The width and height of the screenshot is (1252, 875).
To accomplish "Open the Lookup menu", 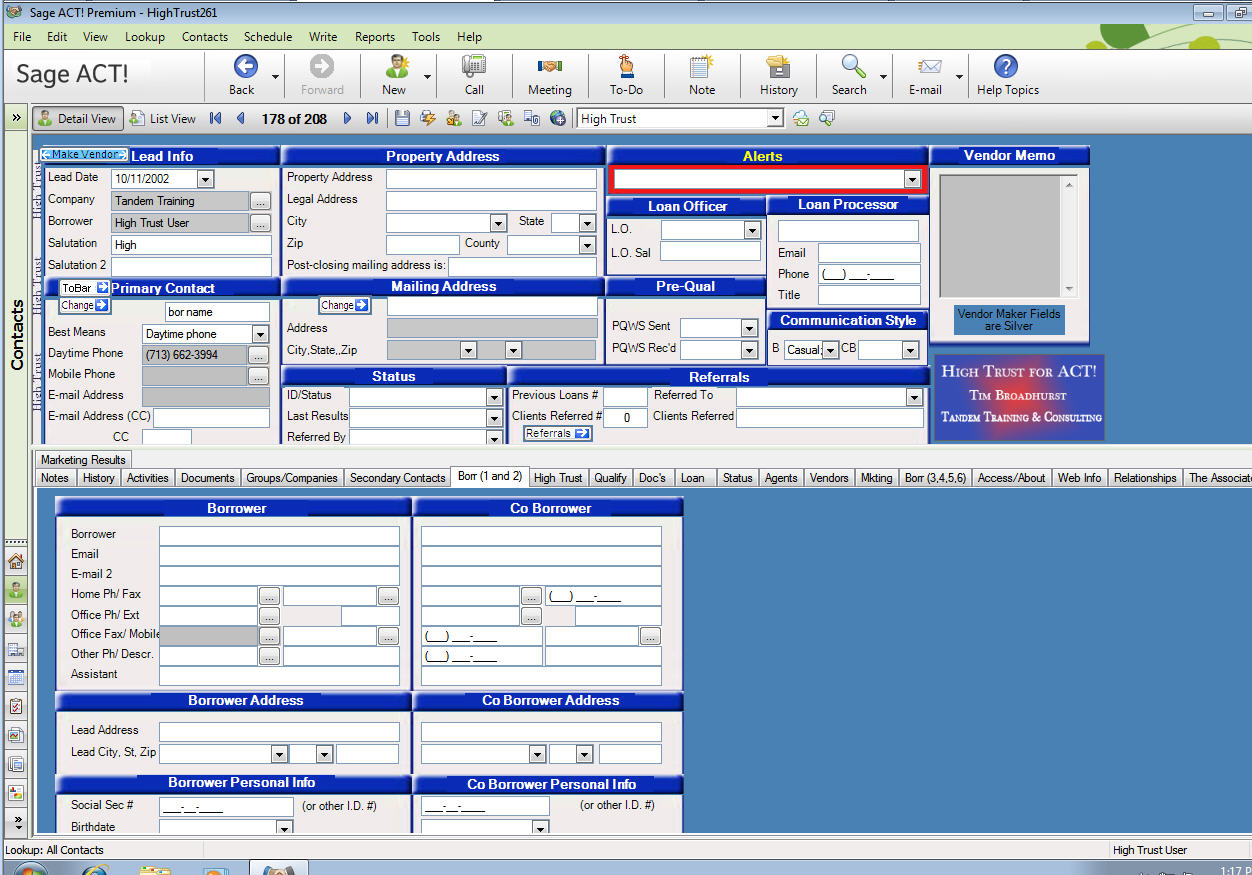I will click(145, 37).
